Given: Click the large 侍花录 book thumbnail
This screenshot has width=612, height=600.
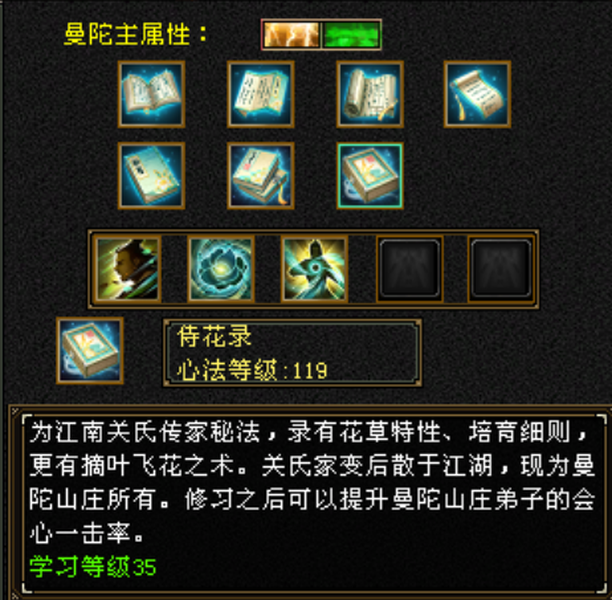Looking at the screenshot, I should point(90,351).
